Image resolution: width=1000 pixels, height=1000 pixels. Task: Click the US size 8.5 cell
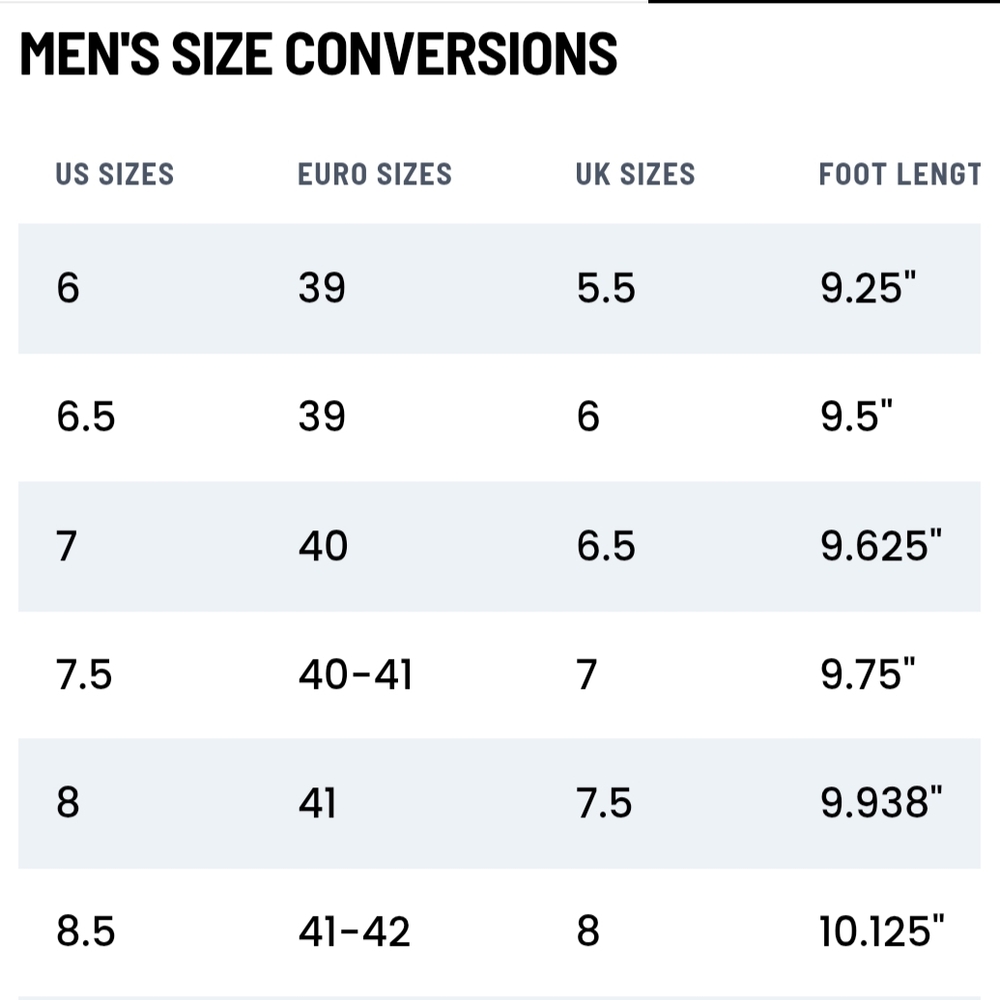[85, 932]
